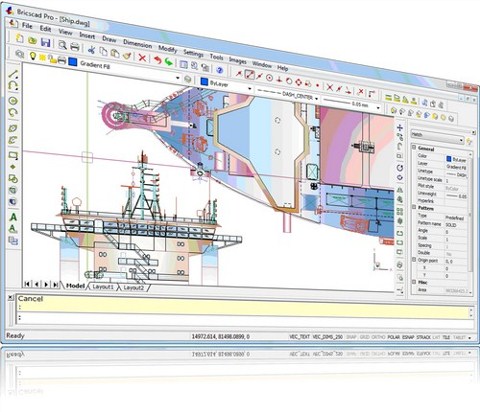The image size is (480, 412).
Task: Toggle POLAR mode in status bar
Action: tap(393, 337)
